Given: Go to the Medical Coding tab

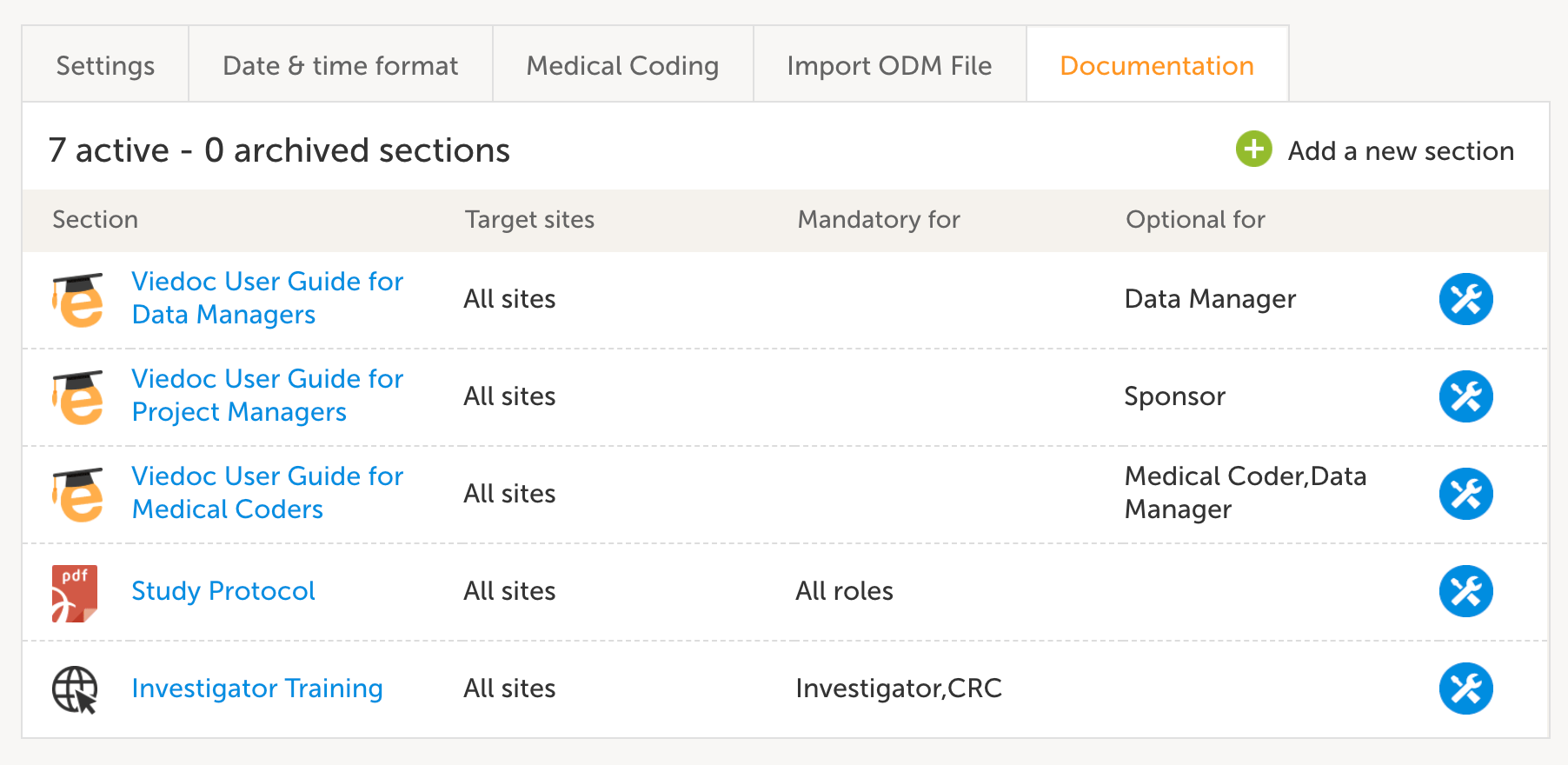Looking at the screenshot, I should coord(622,66).
